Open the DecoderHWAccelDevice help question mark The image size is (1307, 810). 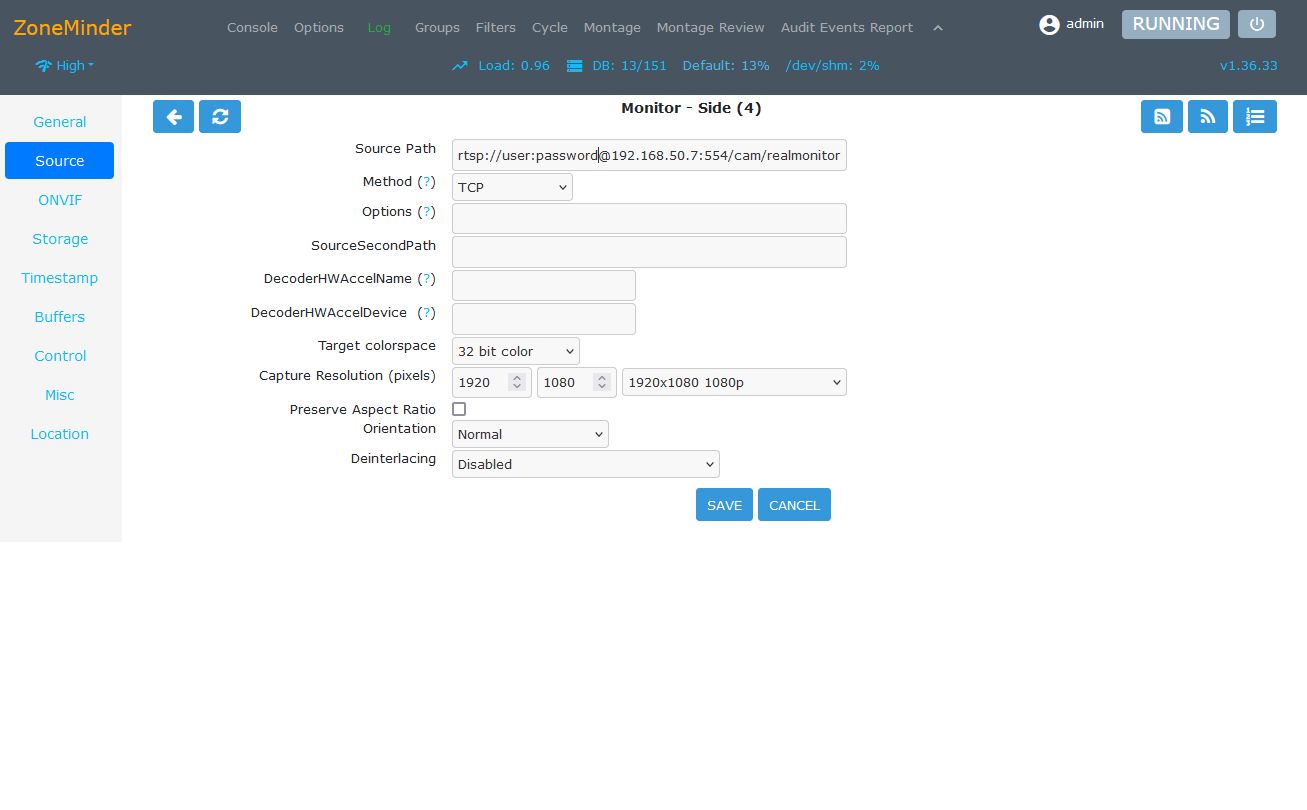click(x=427, y=313)
